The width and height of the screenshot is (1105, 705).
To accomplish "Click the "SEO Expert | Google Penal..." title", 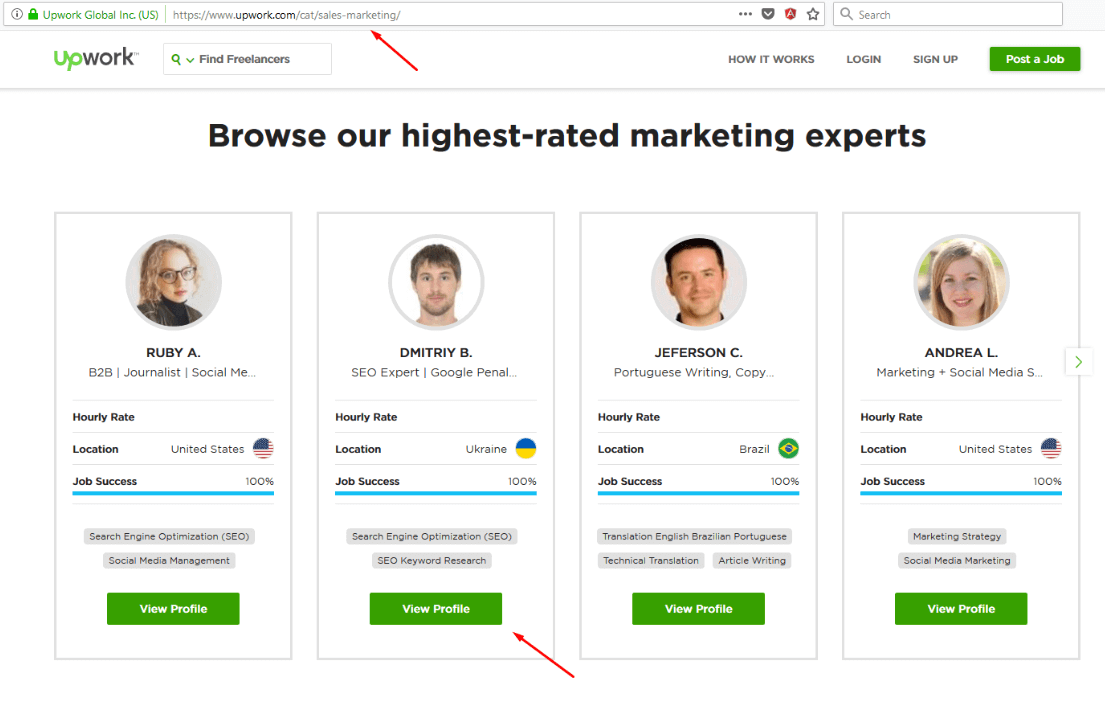I will pyautogui.click(x=434, y=372).
